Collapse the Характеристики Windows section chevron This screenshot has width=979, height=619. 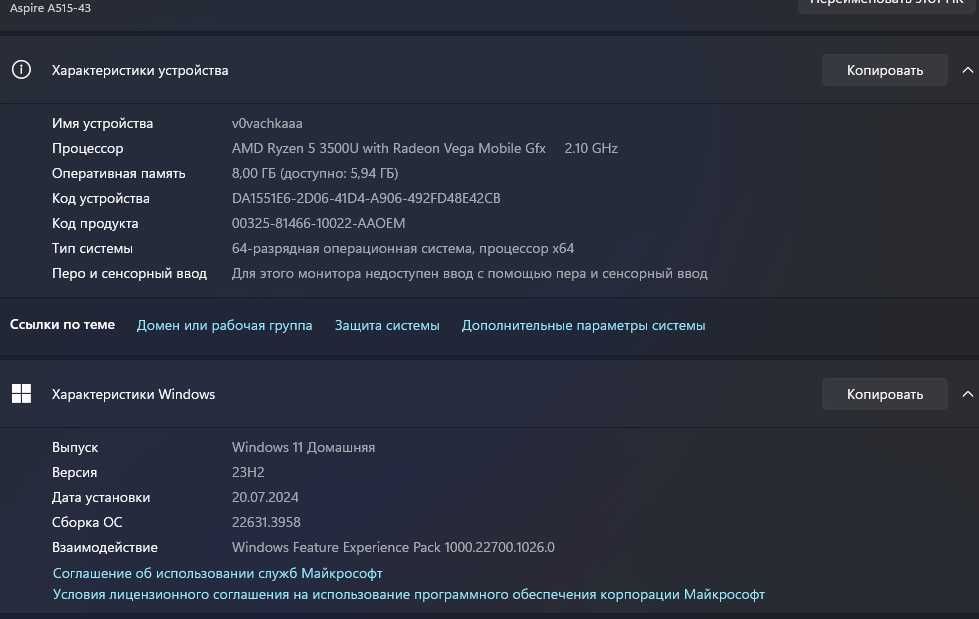(967, 394)
